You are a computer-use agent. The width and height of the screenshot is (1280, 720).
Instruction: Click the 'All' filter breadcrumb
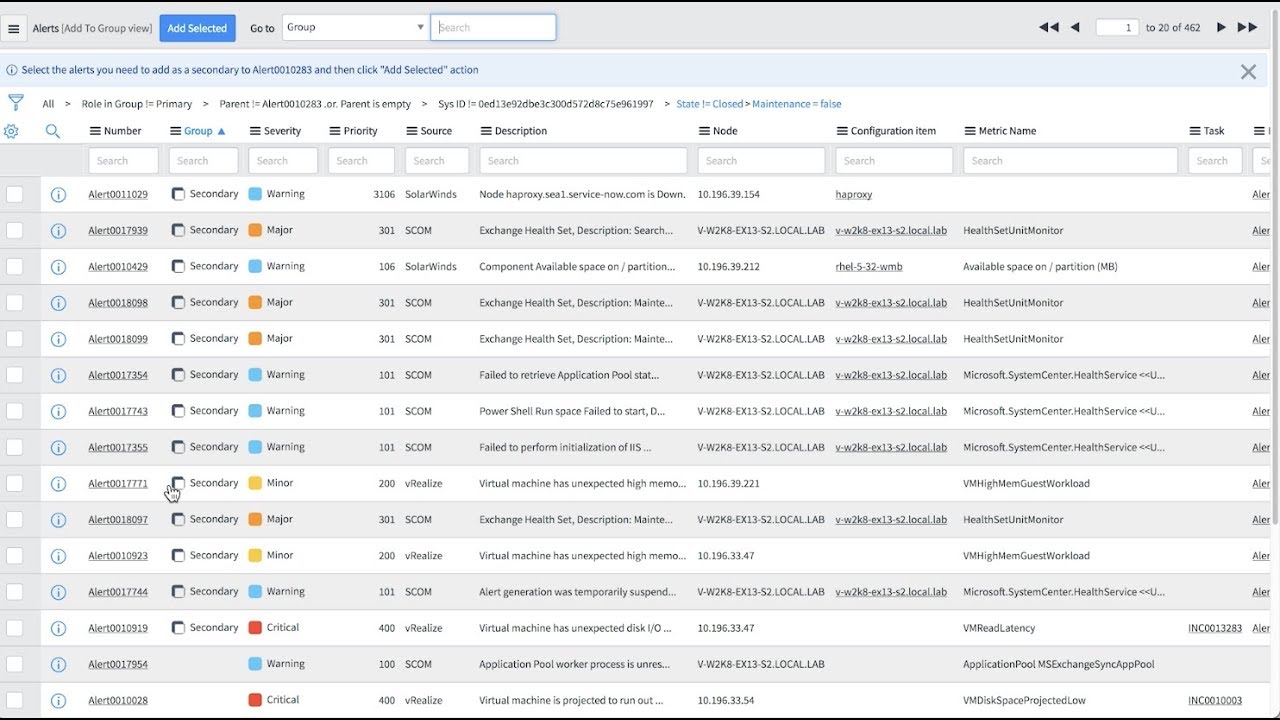pyautogui.click(x=48, y=104)
